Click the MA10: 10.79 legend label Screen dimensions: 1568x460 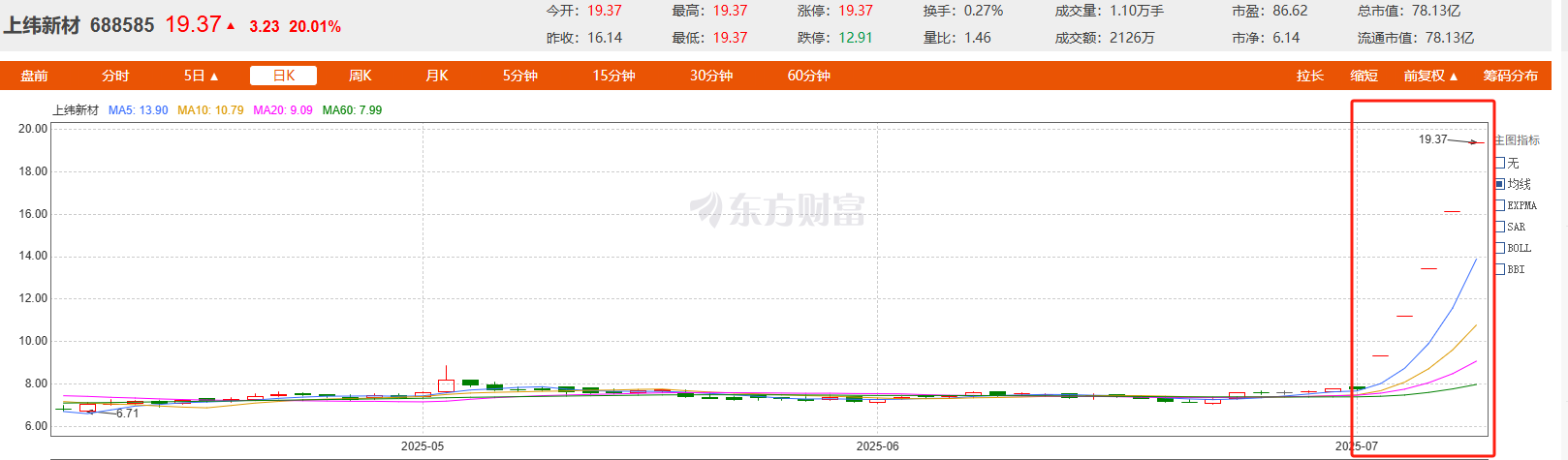[x=210, y=110]
